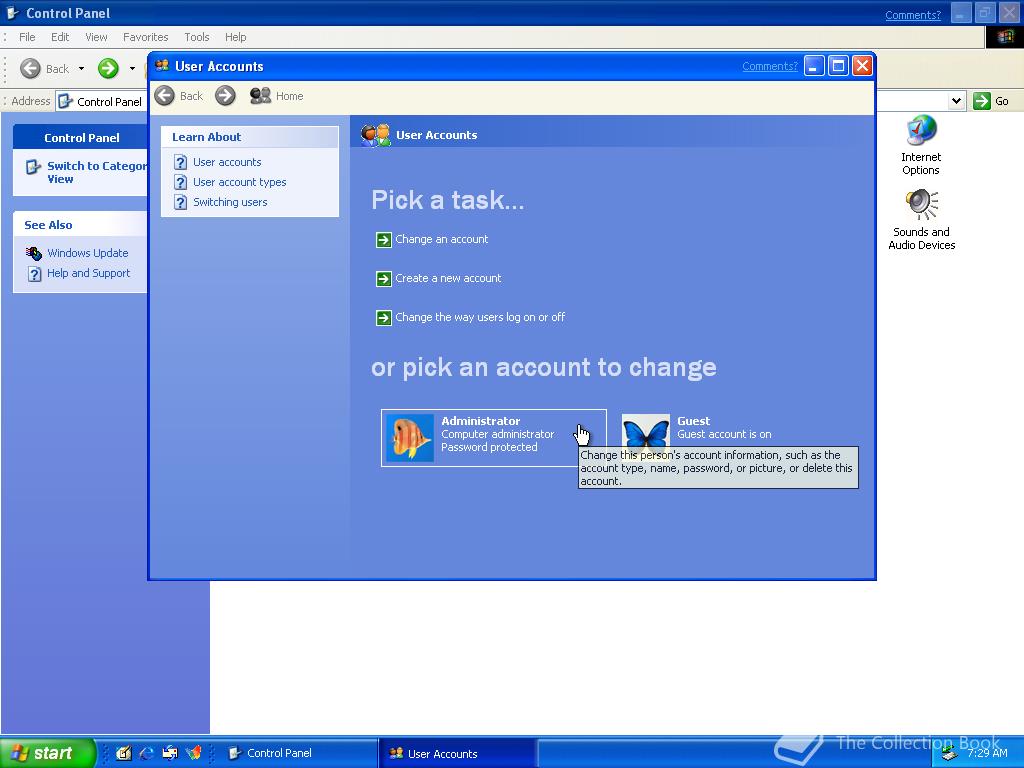Click green arrow for log on options
The height and width of the screenshot is (768, 1024).
(384, 318)
